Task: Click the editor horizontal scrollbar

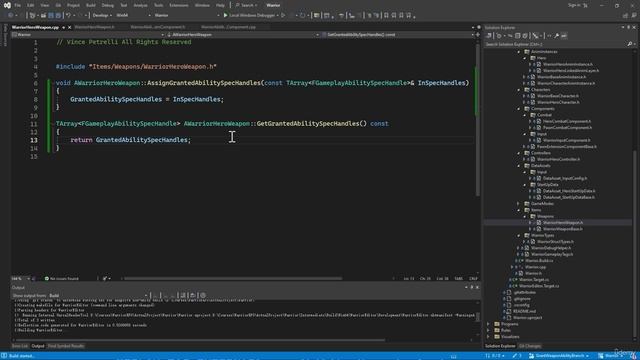Action: (233, 279)
